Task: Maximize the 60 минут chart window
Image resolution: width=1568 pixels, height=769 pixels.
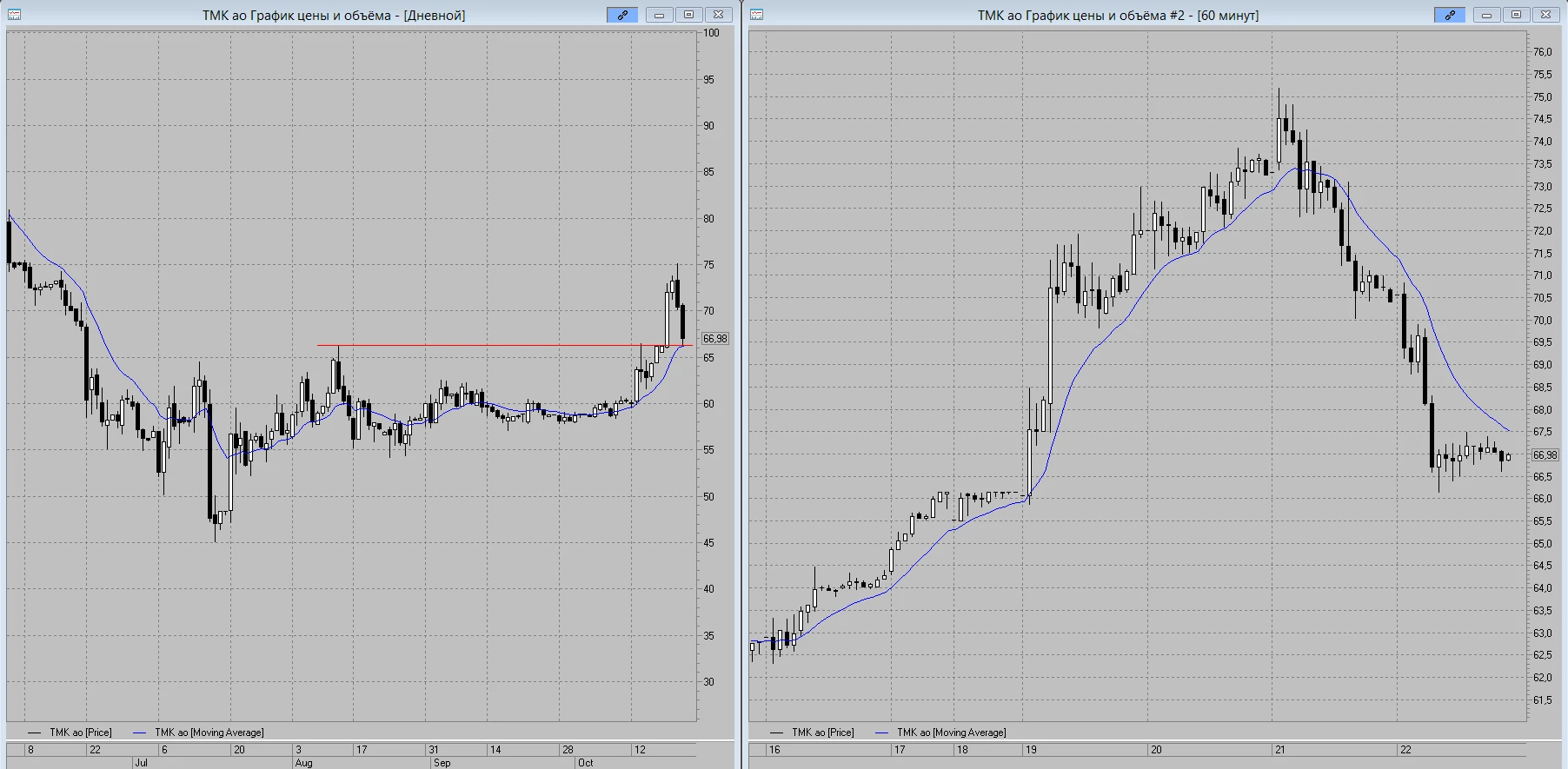Action: coord(1517,15)
